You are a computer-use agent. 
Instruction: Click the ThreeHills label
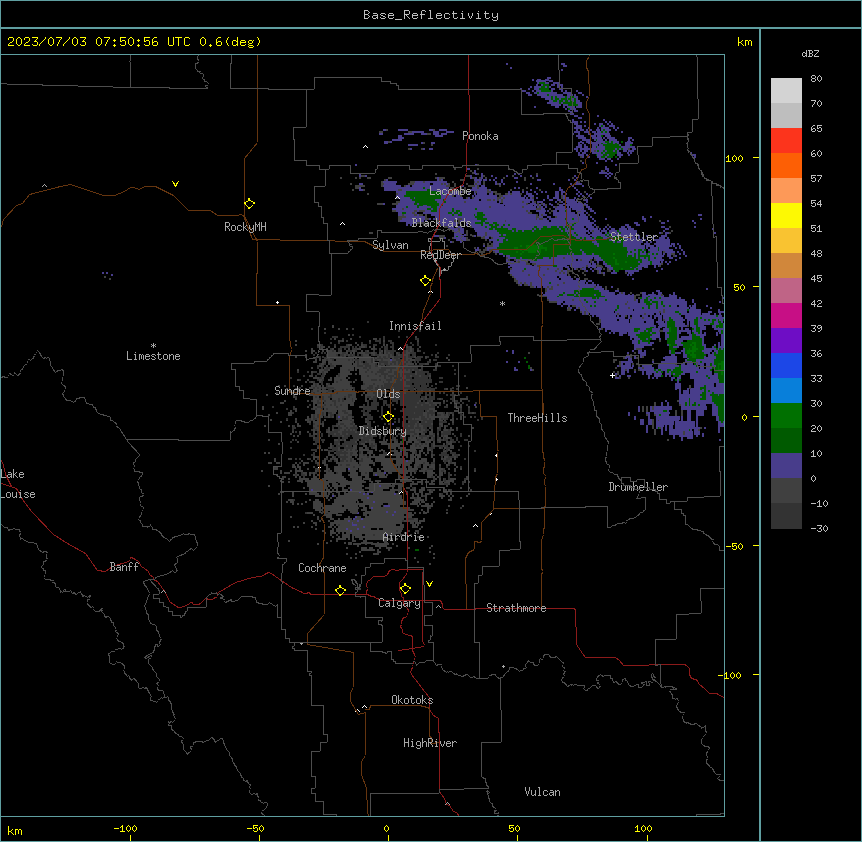(x=537, y=418)
